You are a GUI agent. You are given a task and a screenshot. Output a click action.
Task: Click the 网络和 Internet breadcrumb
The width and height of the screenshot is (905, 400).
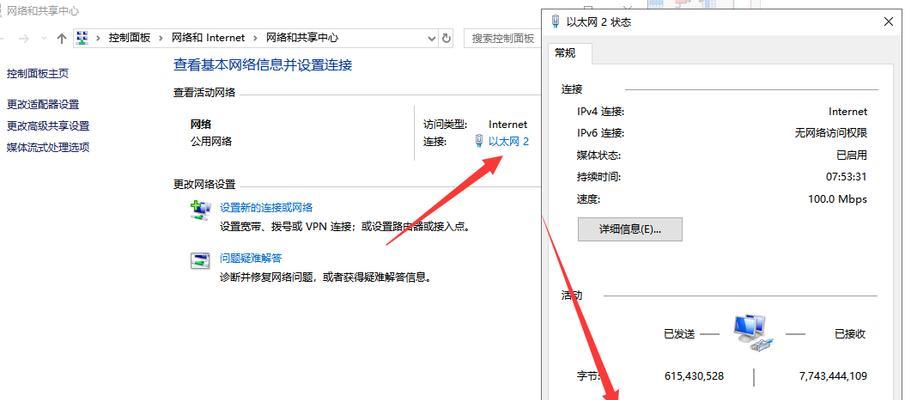click(208, 38)
